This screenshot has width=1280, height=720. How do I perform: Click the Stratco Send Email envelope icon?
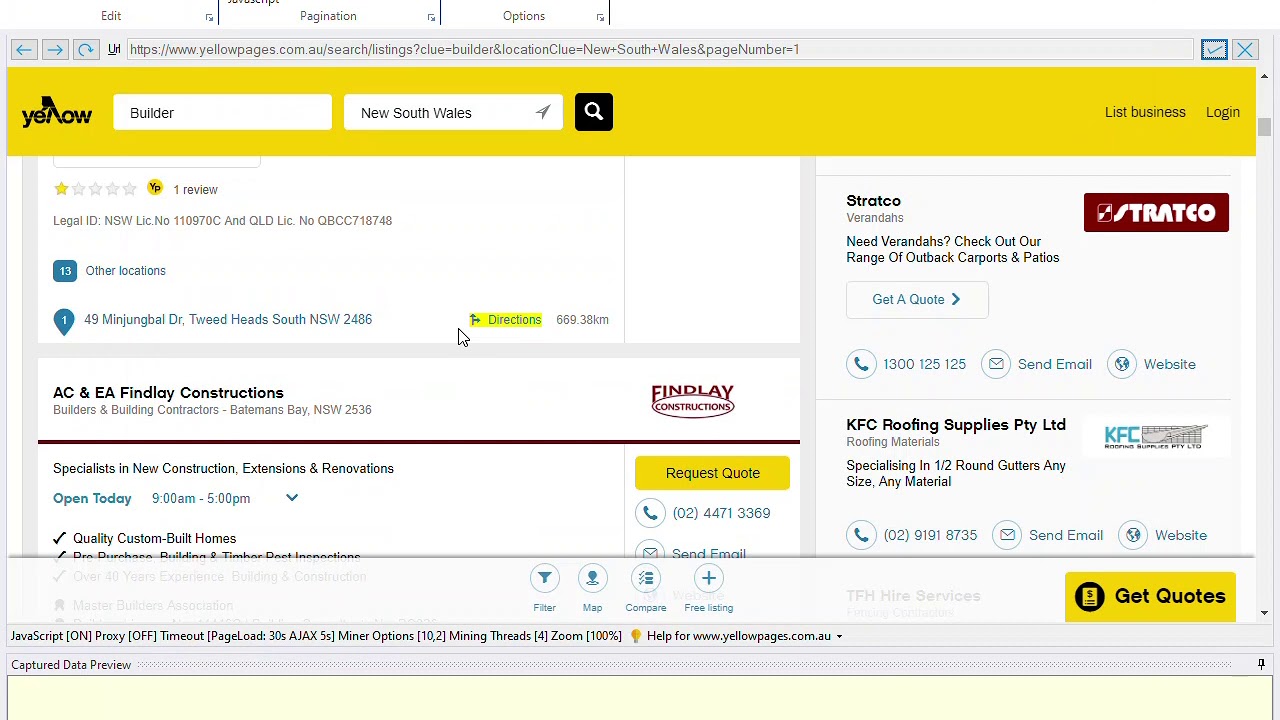click(x=996, y=364)
